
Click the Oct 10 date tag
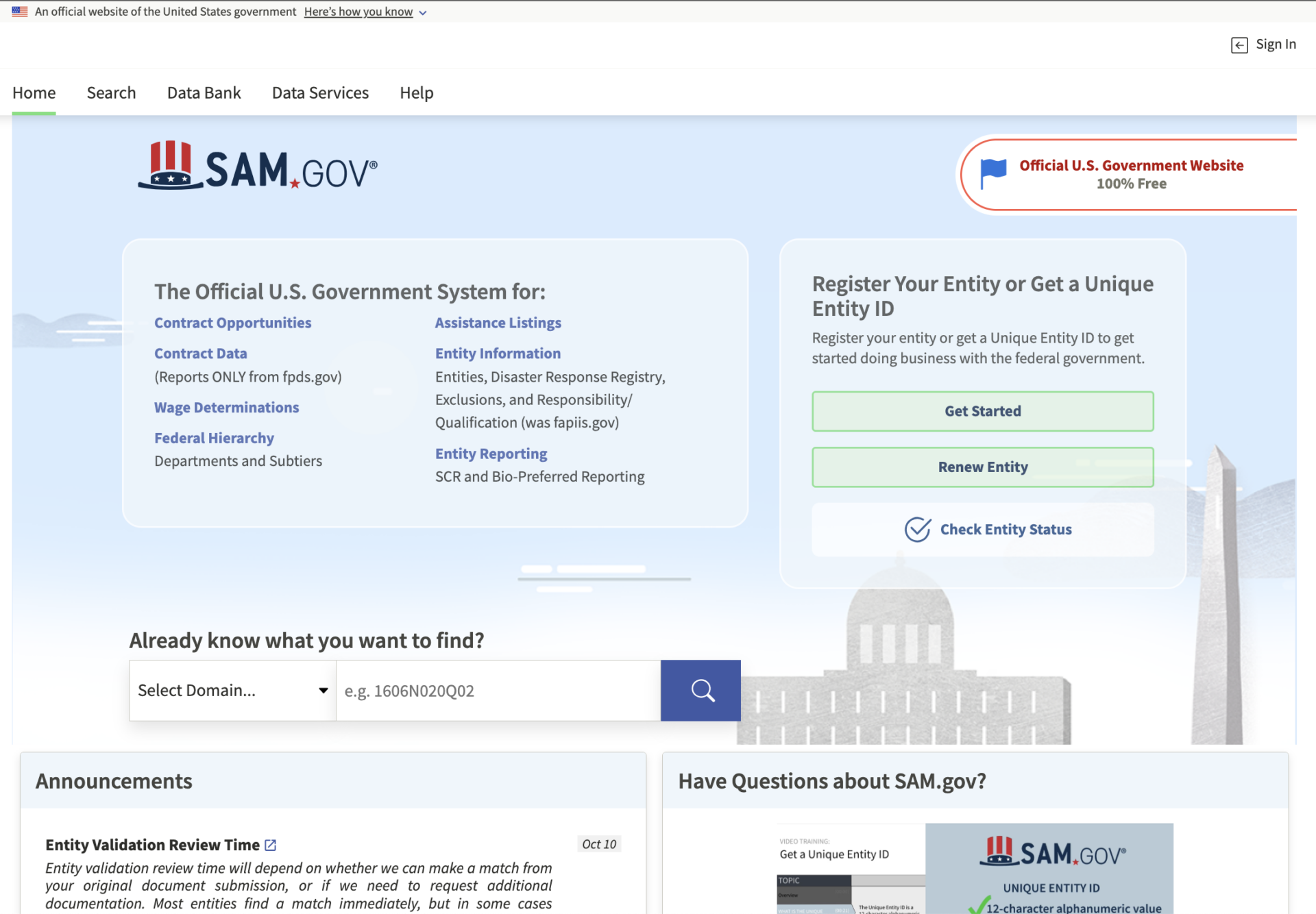click(x=599, y=845)
